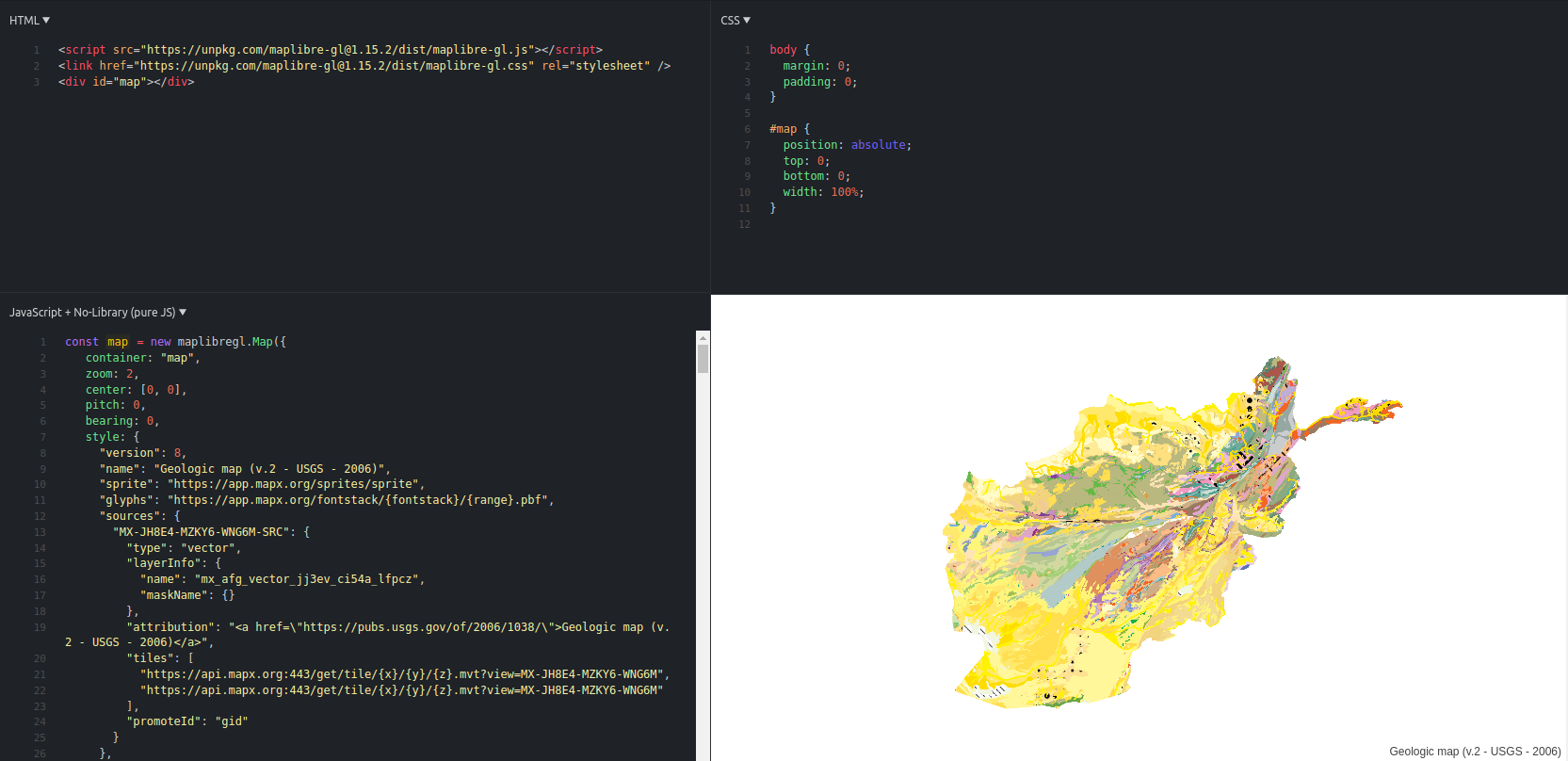Click the link href stylesheet line in HTML

364,66
